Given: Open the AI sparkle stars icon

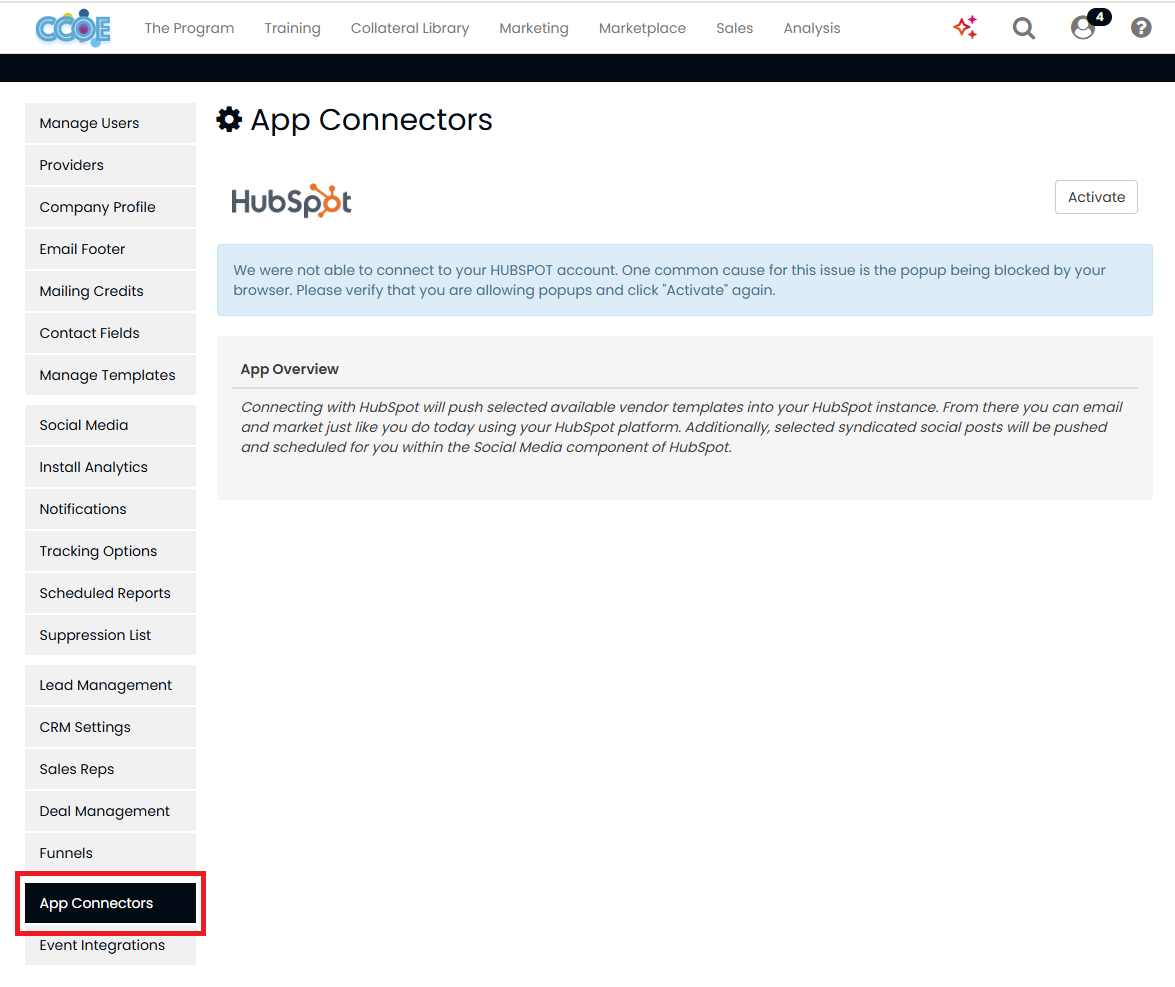Looking at the screenshot, I should point(965,28).
